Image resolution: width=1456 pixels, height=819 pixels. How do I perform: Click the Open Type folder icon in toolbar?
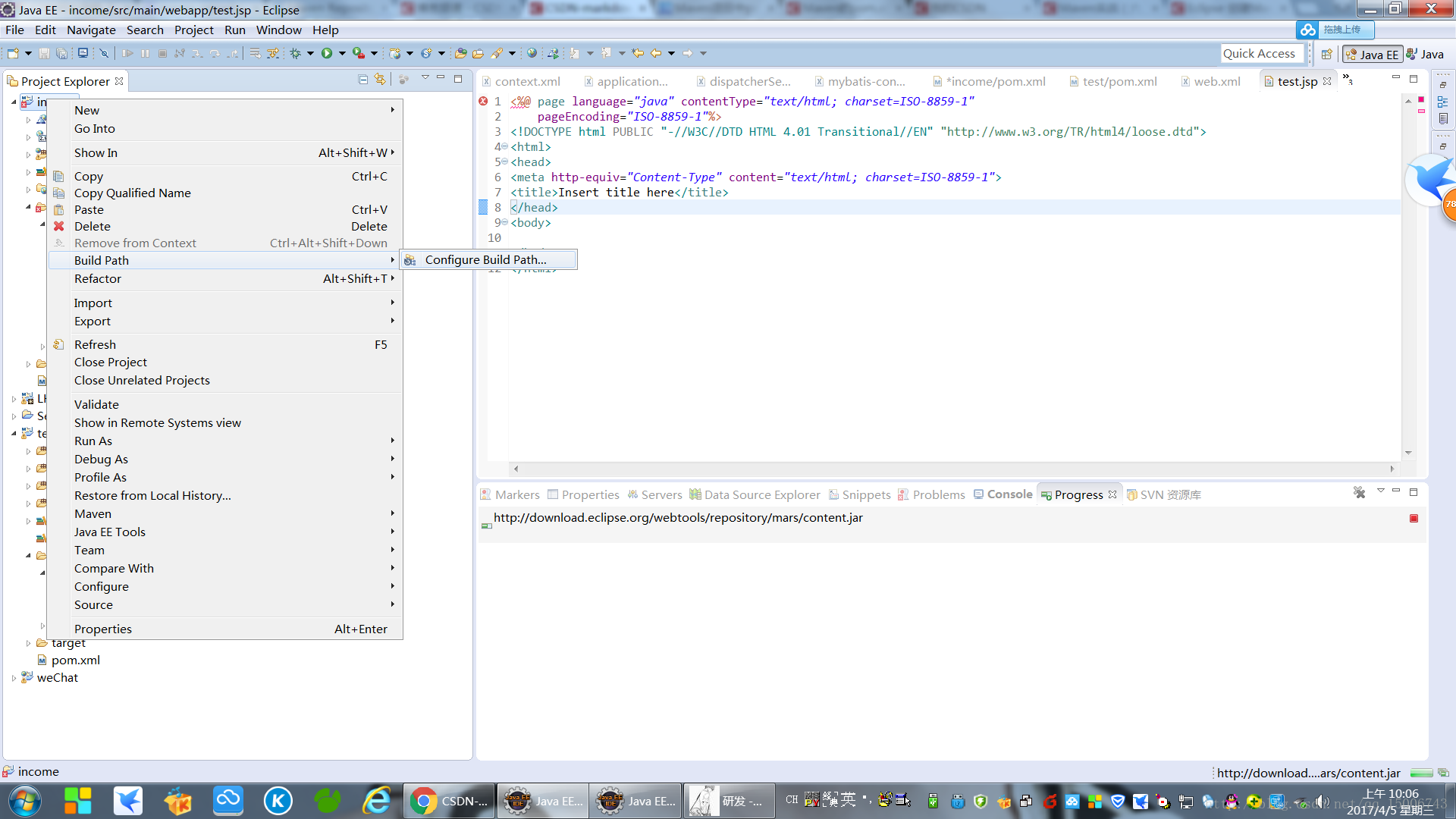pos(460,53)
